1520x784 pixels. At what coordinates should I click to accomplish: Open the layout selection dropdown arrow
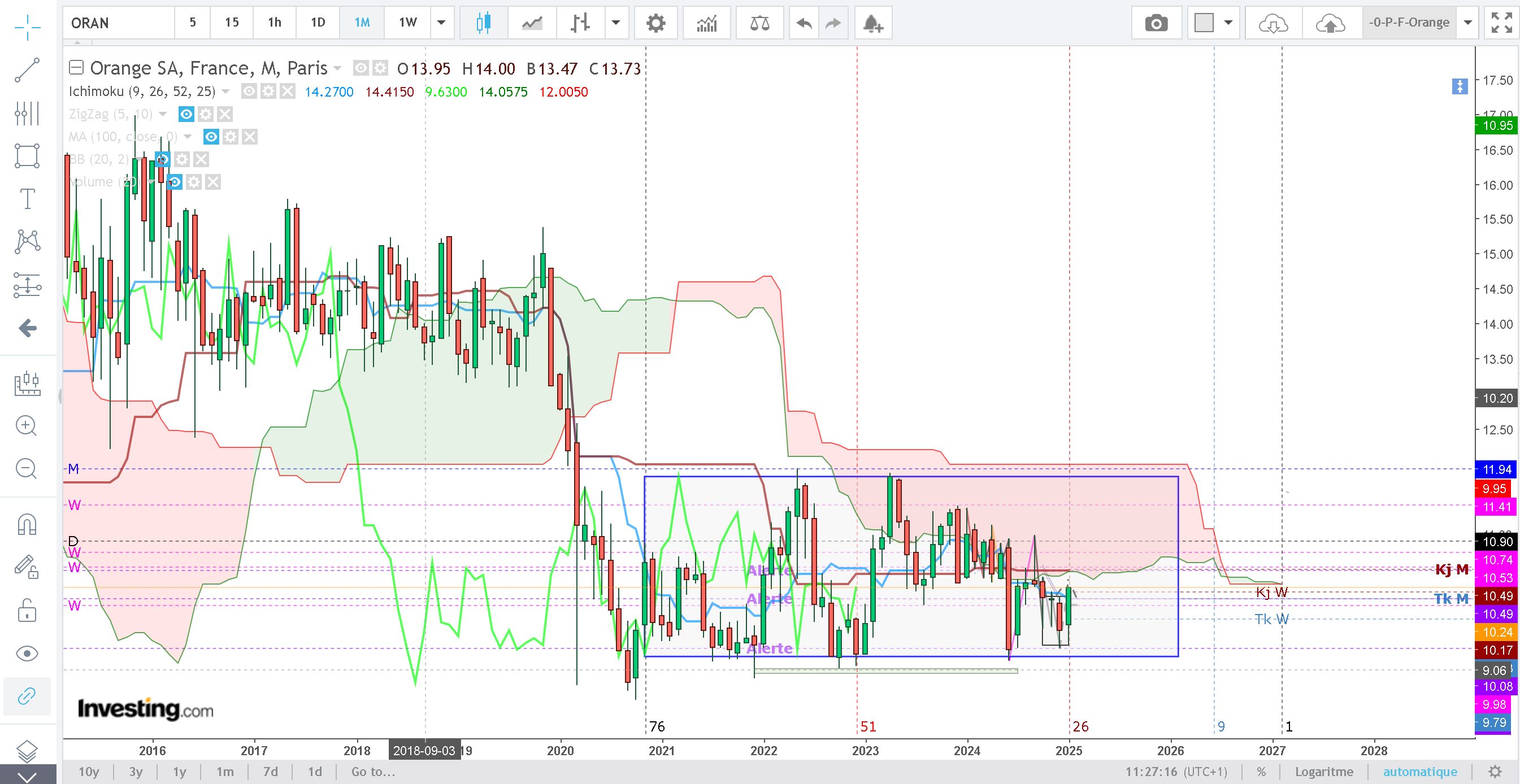click(x=1228, y=23)
